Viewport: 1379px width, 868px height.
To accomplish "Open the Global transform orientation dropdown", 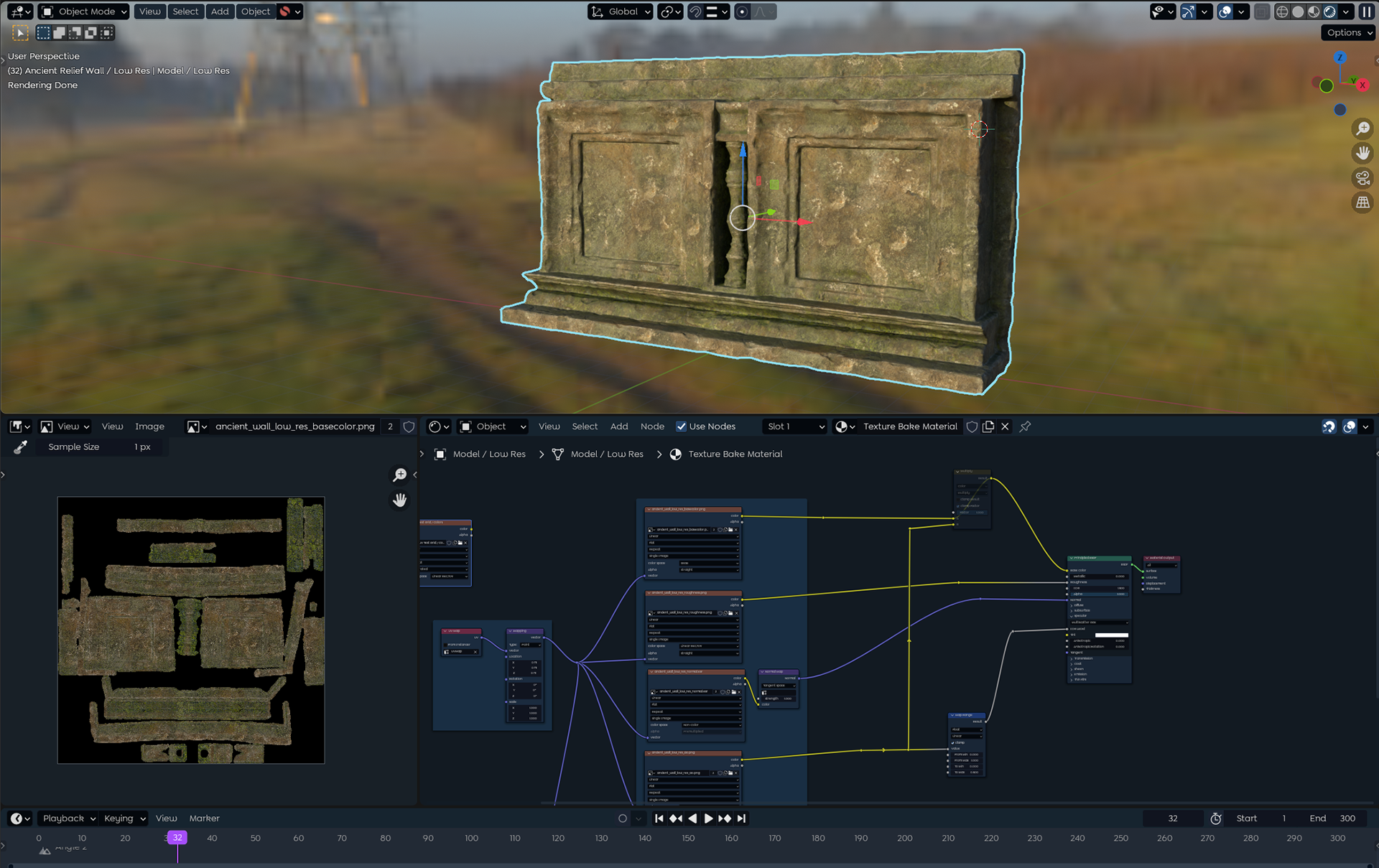I will (x=621, y=11).
